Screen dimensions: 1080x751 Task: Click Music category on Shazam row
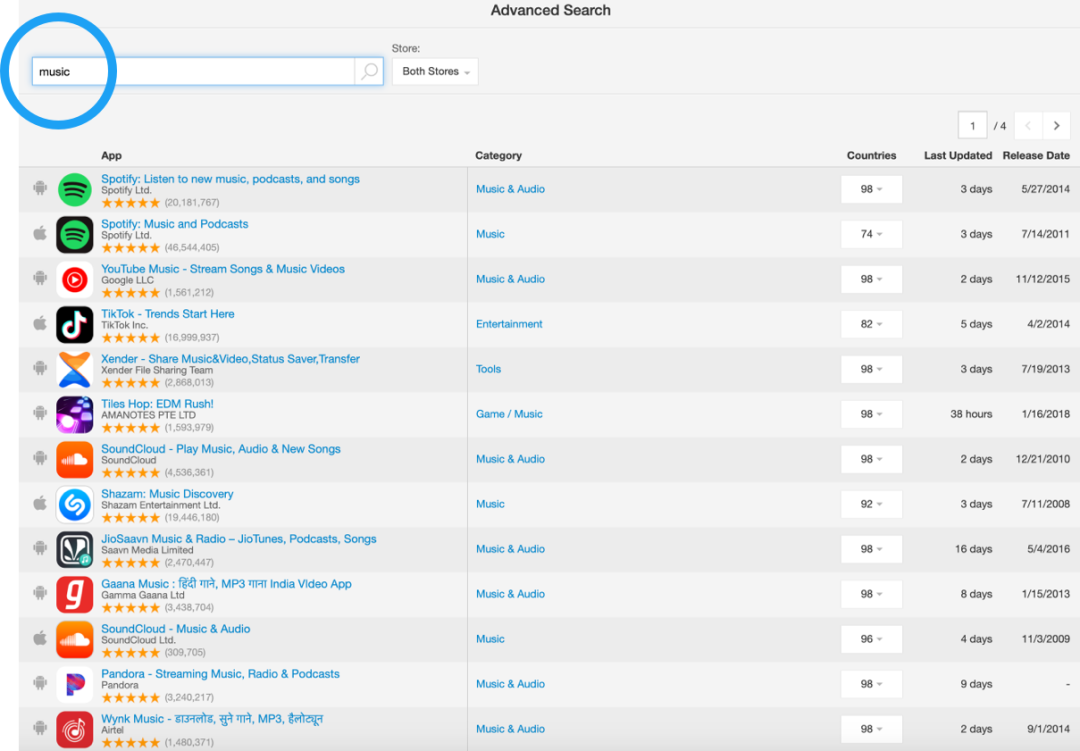[490, 504]
